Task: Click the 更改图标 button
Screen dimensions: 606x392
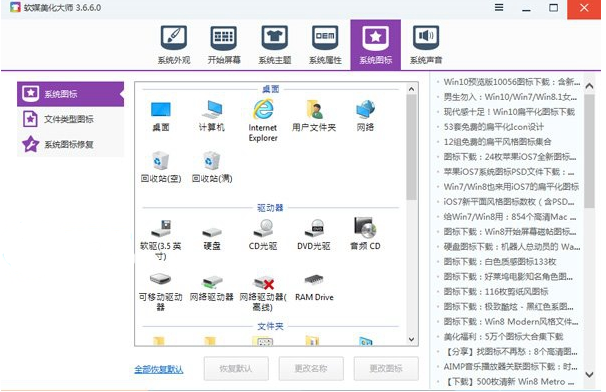Action: (386, 368)
